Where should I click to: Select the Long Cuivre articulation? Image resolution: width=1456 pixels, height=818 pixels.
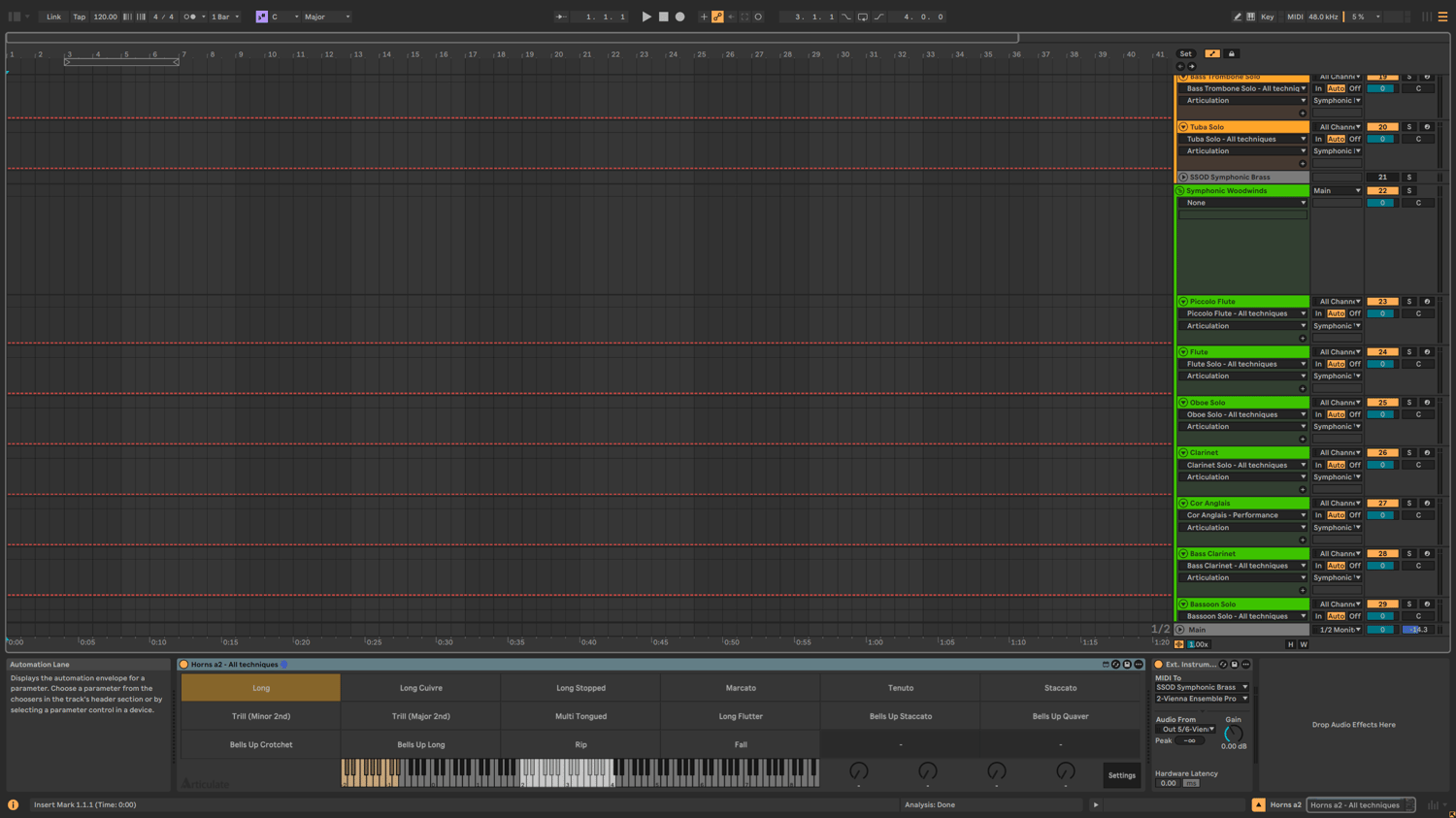pyautogui.click(x=421, y=688)
